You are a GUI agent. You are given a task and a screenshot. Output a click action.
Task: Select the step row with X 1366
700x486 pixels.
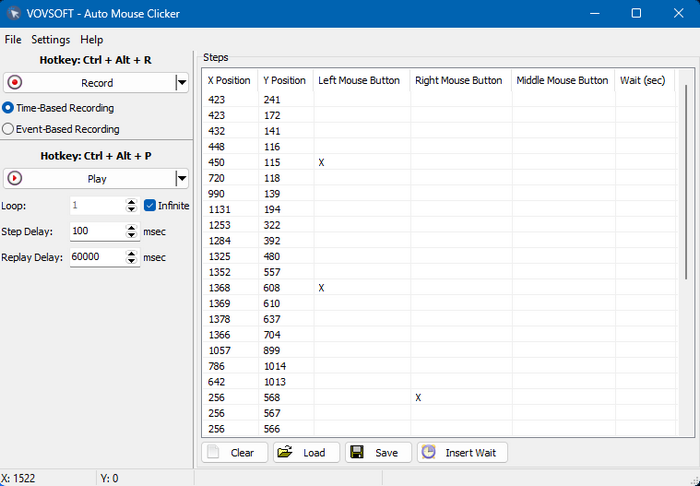point(439,335)
